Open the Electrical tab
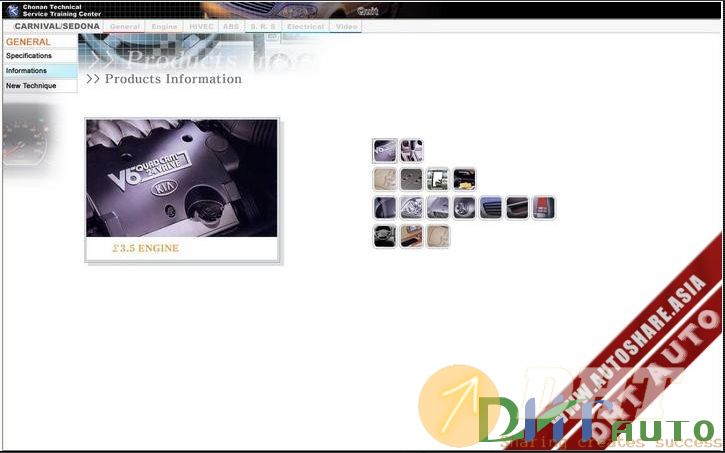725x453 pixels. click(x=305, y=26)
